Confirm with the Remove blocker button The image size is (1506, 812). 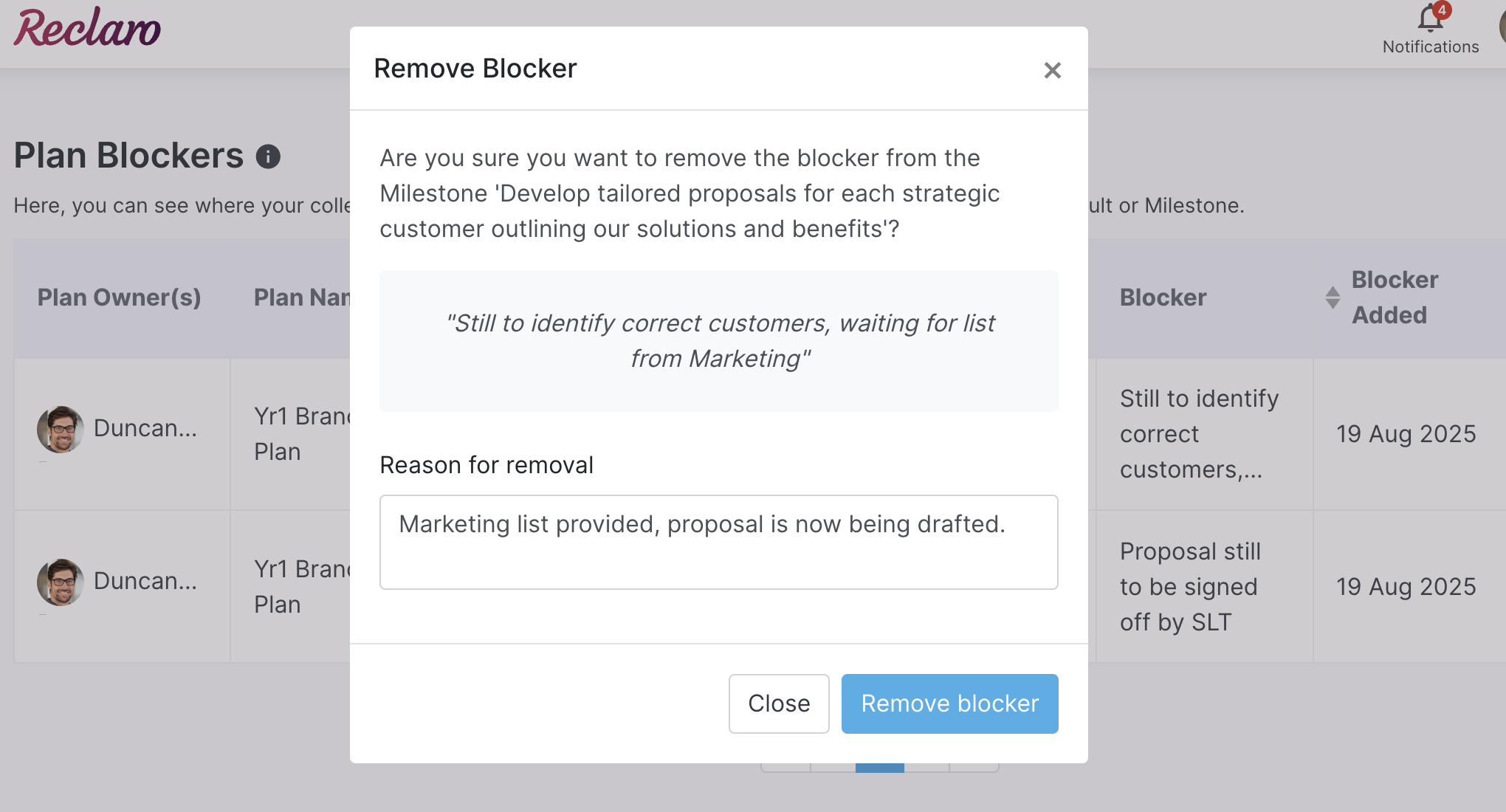pos(949,703)
